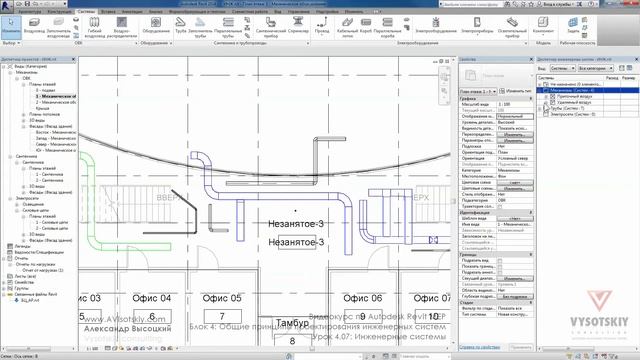The image size is (640, 360).
Task: Collapse the Идентификация properties section
Action: point(531,213)
